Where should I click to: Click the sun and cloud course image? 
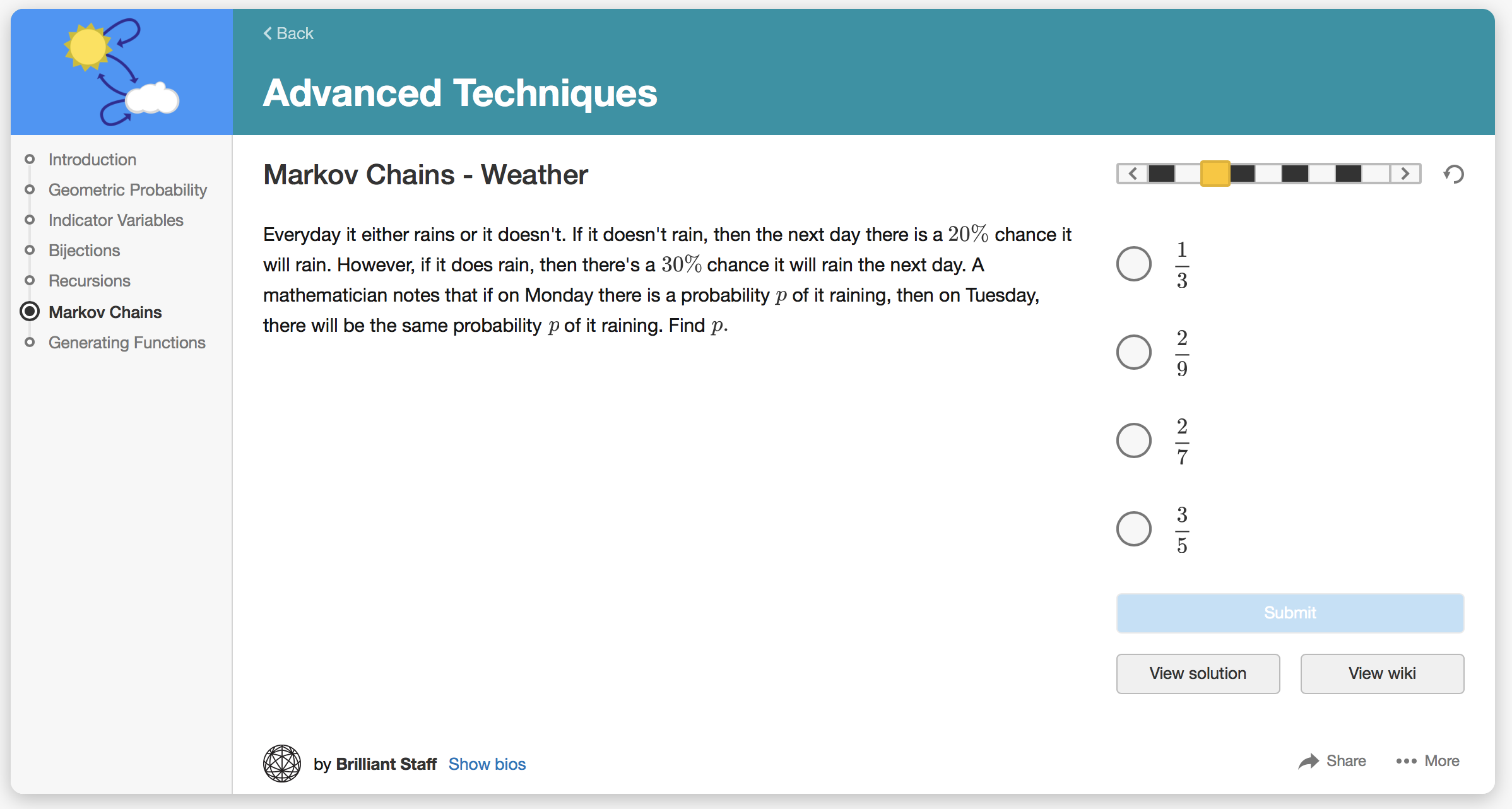(122, 72)
